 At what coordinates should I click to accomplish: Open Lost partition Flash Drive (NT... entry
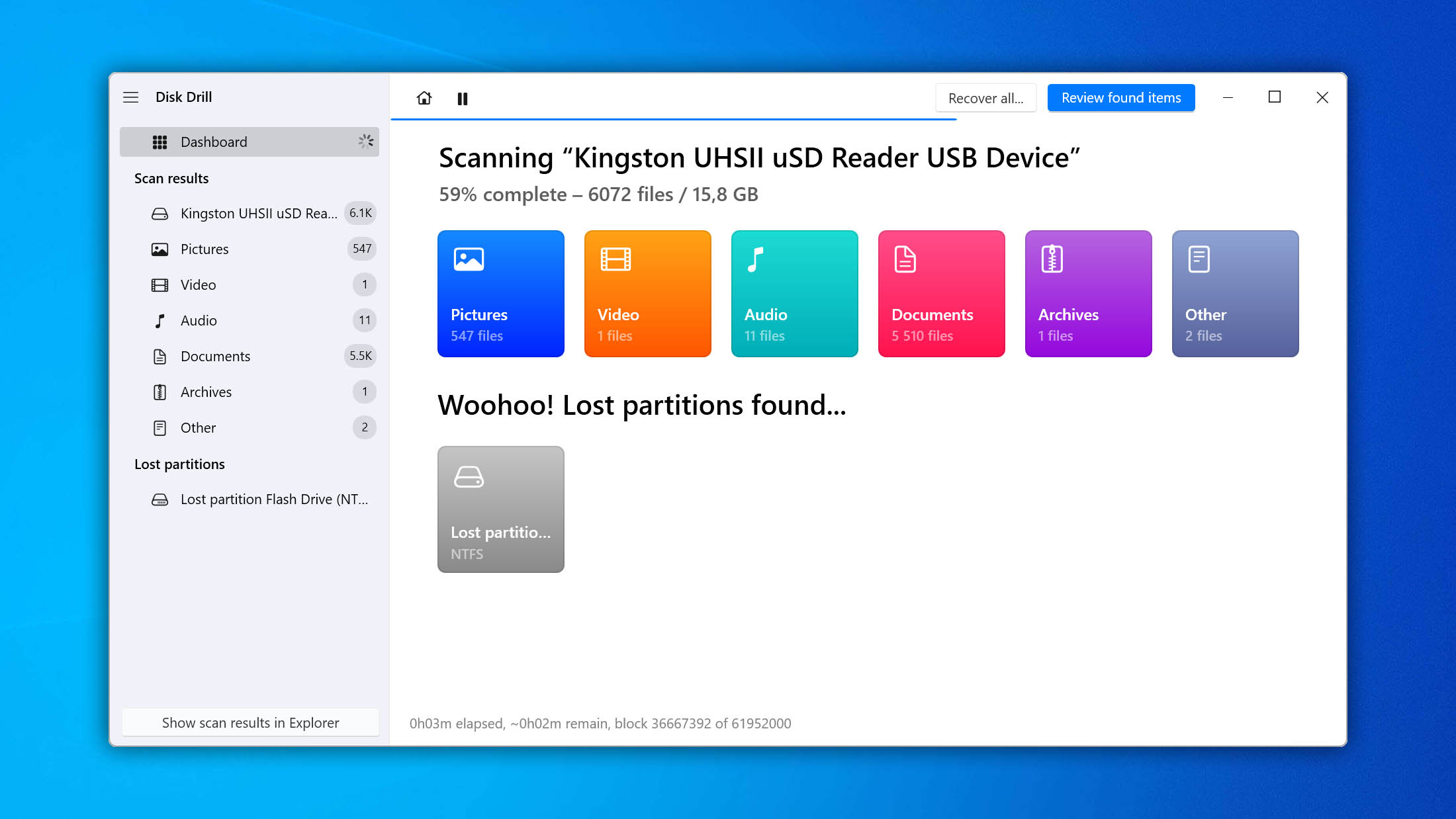[x=250, y=499]
